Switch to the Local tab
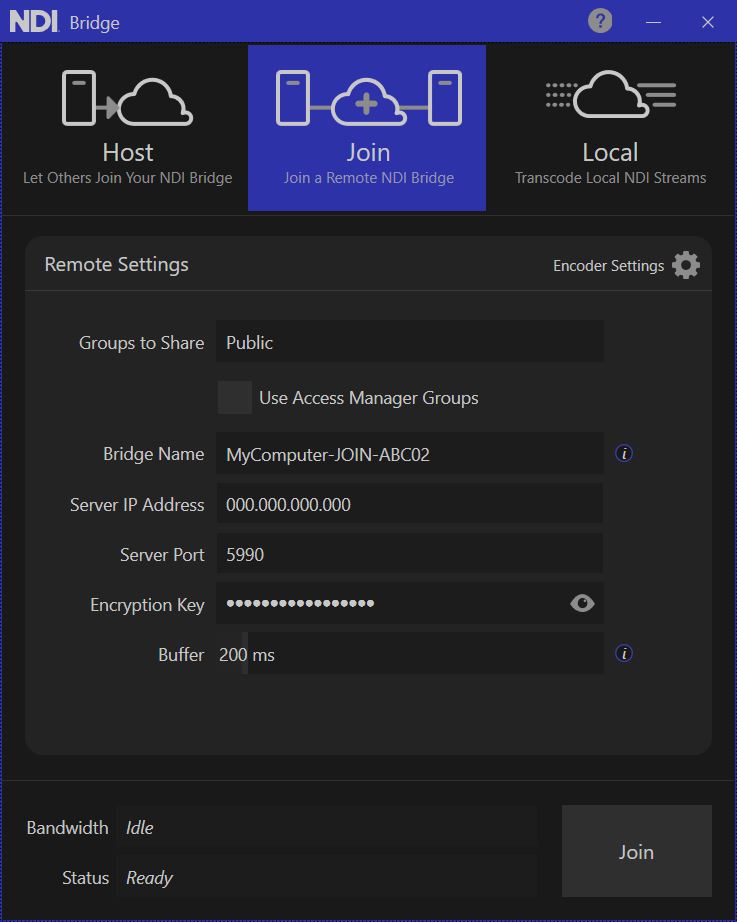 click(x=611, y=128)
